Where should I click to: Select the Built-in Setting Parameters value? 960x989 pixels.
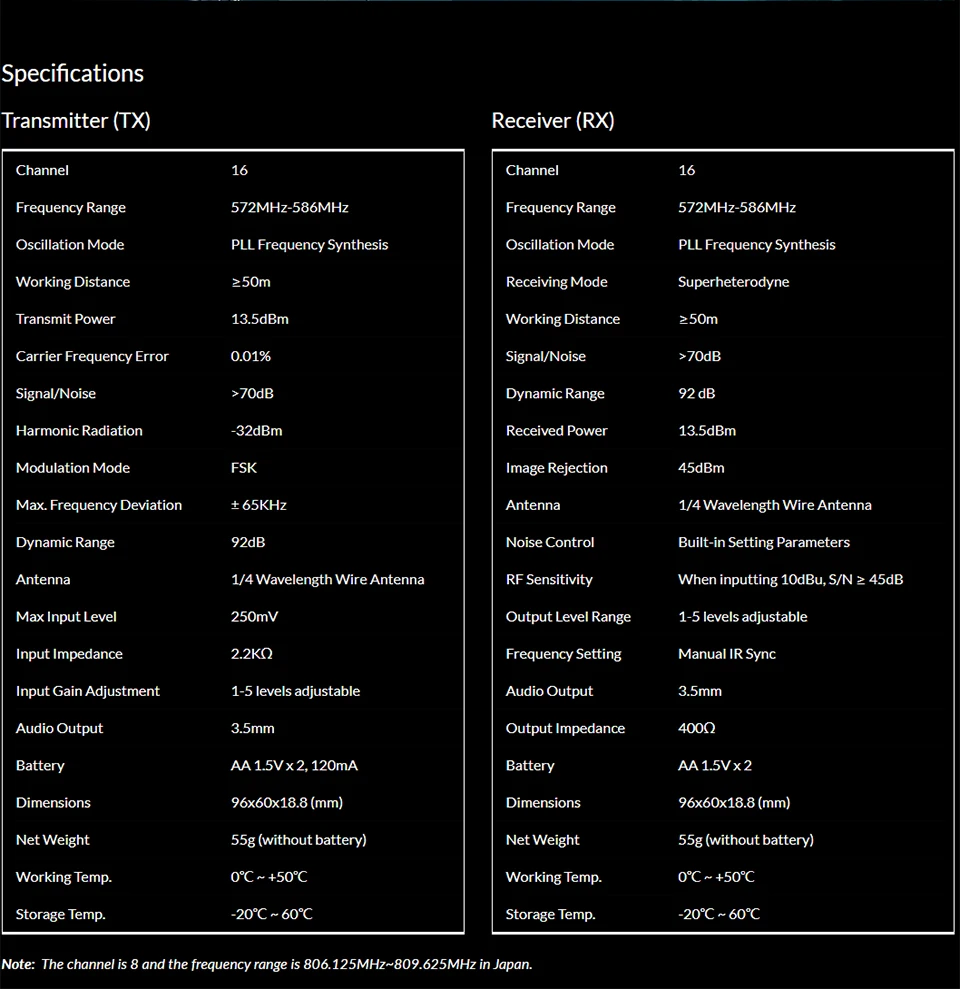764,542
